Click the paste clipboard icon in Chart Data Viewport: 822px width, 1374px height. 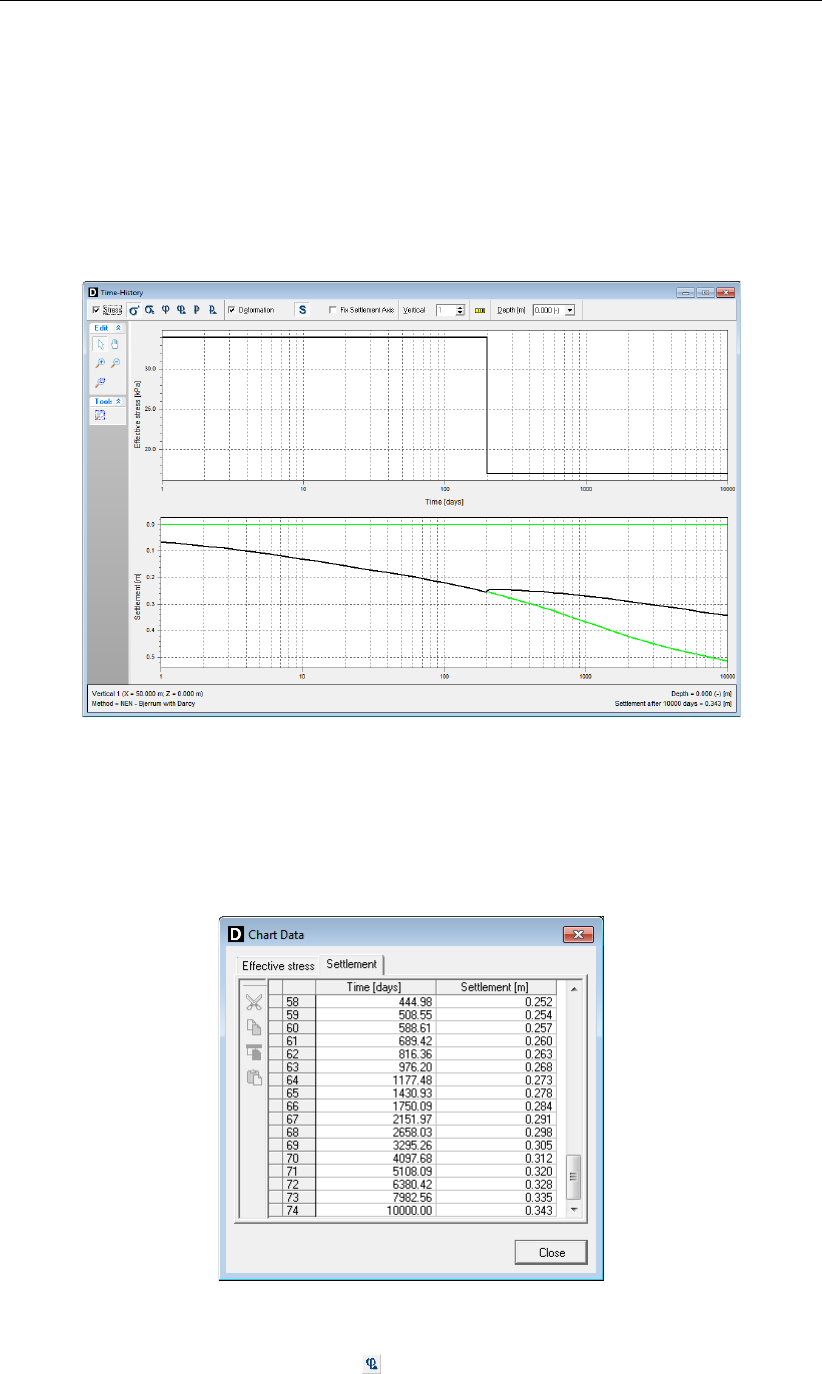[255, 1077]
